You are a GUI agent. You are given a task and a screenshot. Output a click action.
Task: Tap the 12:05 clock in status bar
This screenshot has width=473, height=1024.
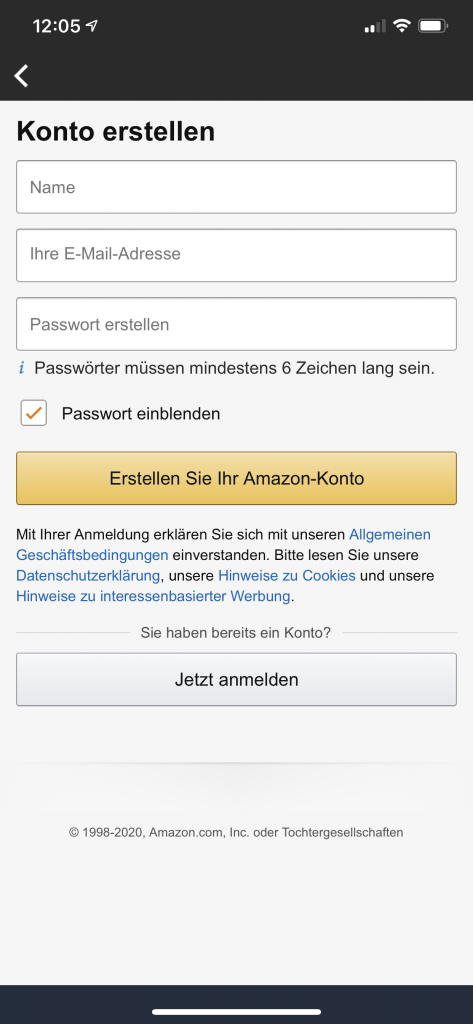[x=56, y=26]
